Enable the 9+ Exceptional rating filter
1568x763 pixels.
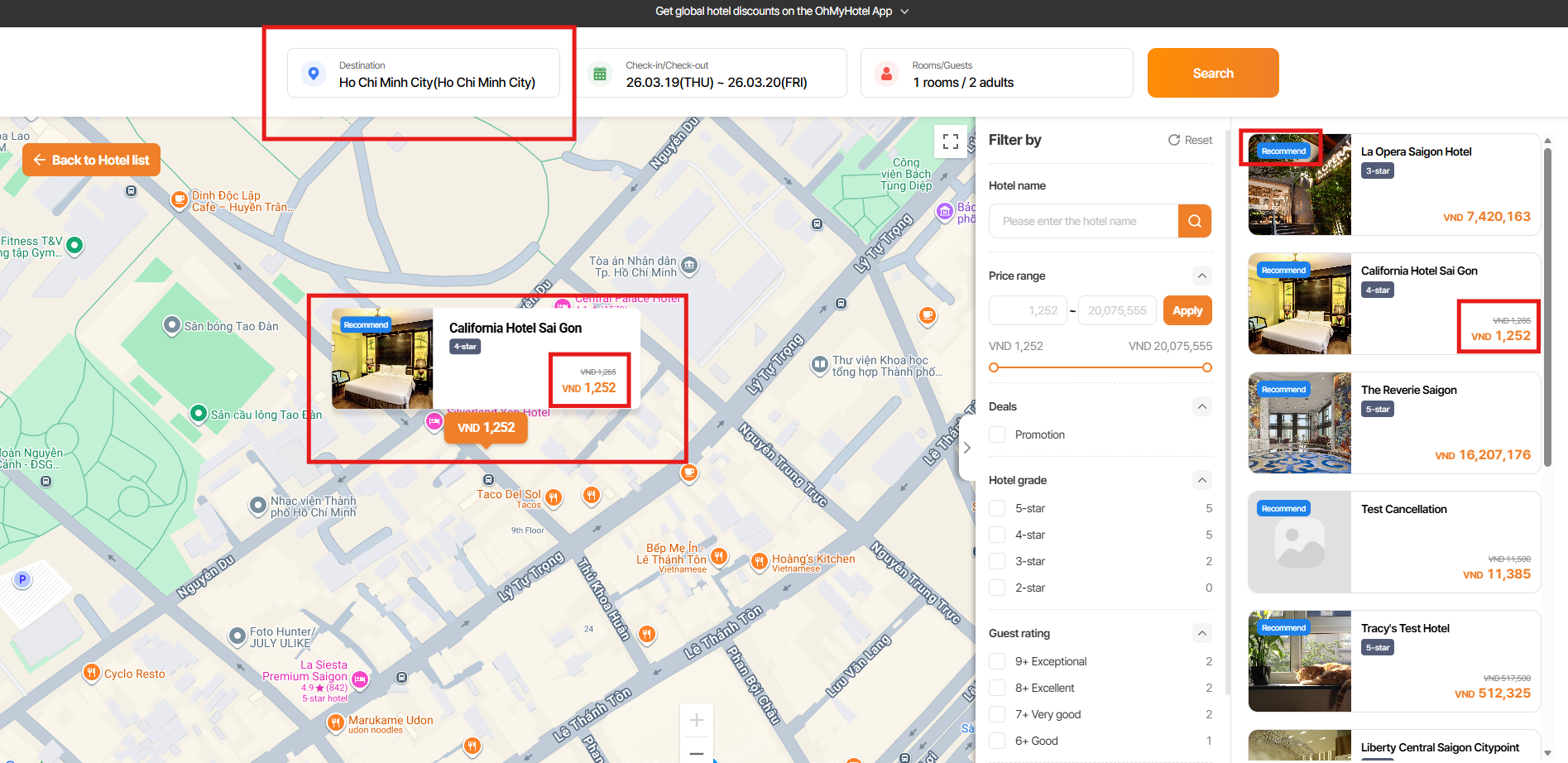click(997, 661)
